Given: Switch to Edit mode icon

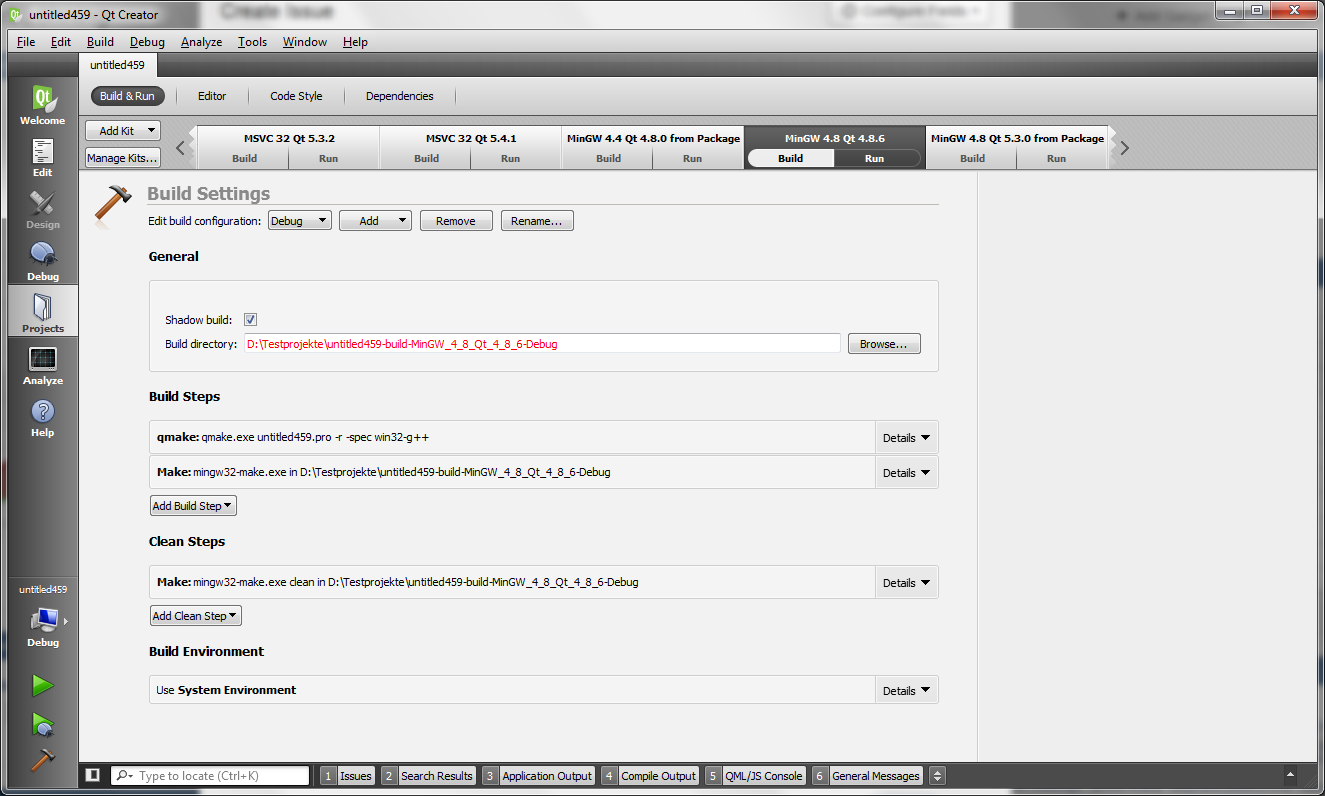Looking at the screenshot, I should [x=42, y=157].
